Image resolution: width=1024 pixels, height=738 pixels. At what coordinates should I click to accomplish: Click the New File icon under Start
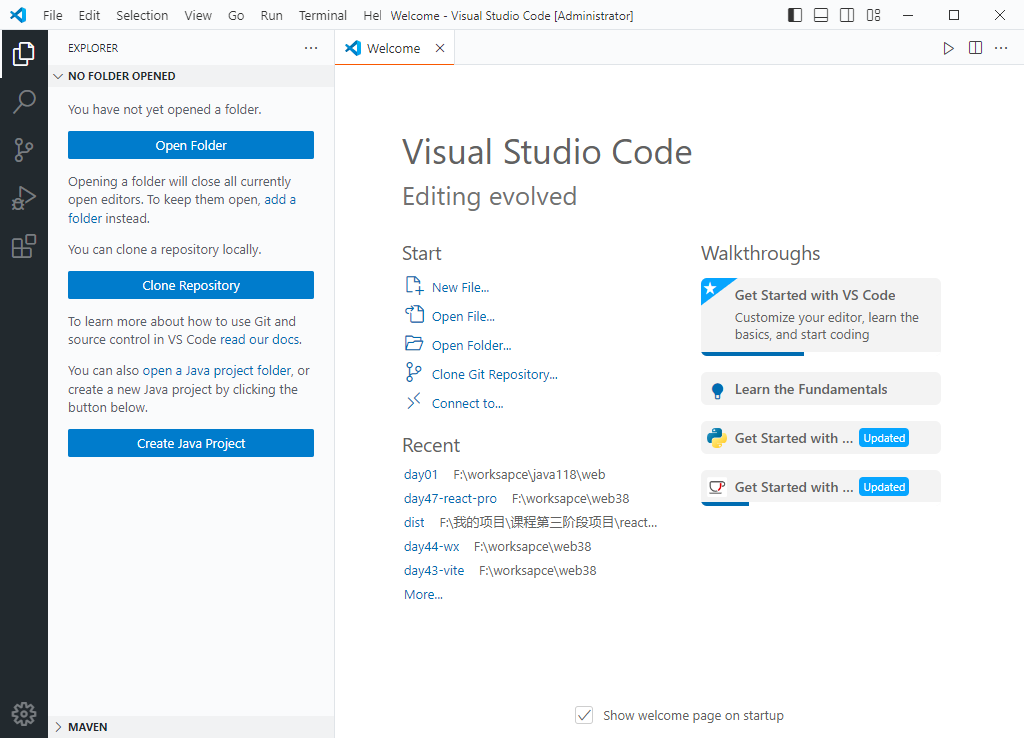pyautogui.click(x=414, y=285)
